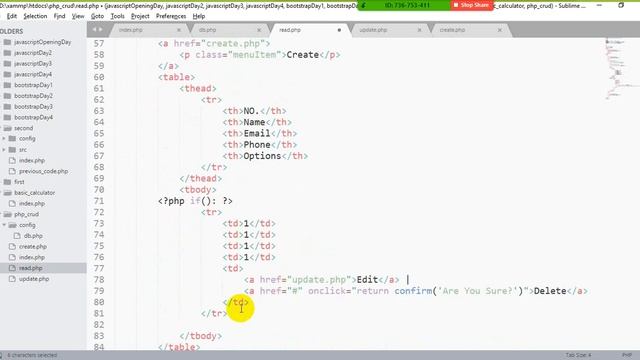The height and width of the screenshot is (360, 640).
Task: Open the first folder
Action: [19, 182]
